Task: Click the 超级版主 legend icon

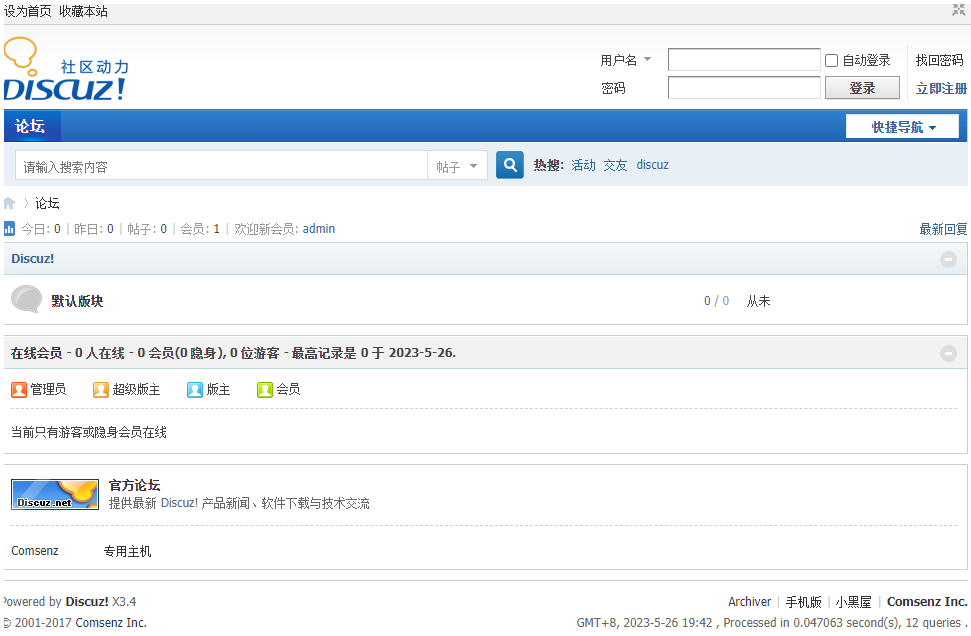Action: pos(101,390)
